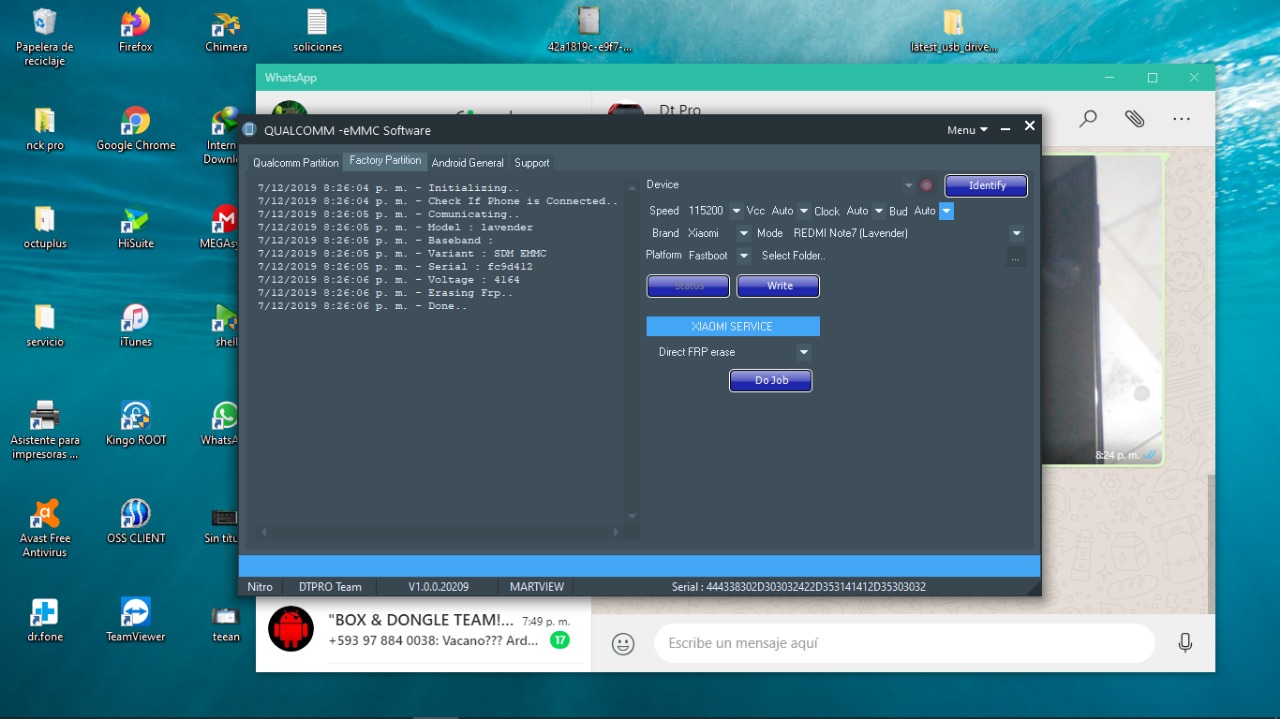Open Papelera de reciclaje desktop icon
Image resolution: width=1280 pixels, height=719 pixels.
coord(44,37)
